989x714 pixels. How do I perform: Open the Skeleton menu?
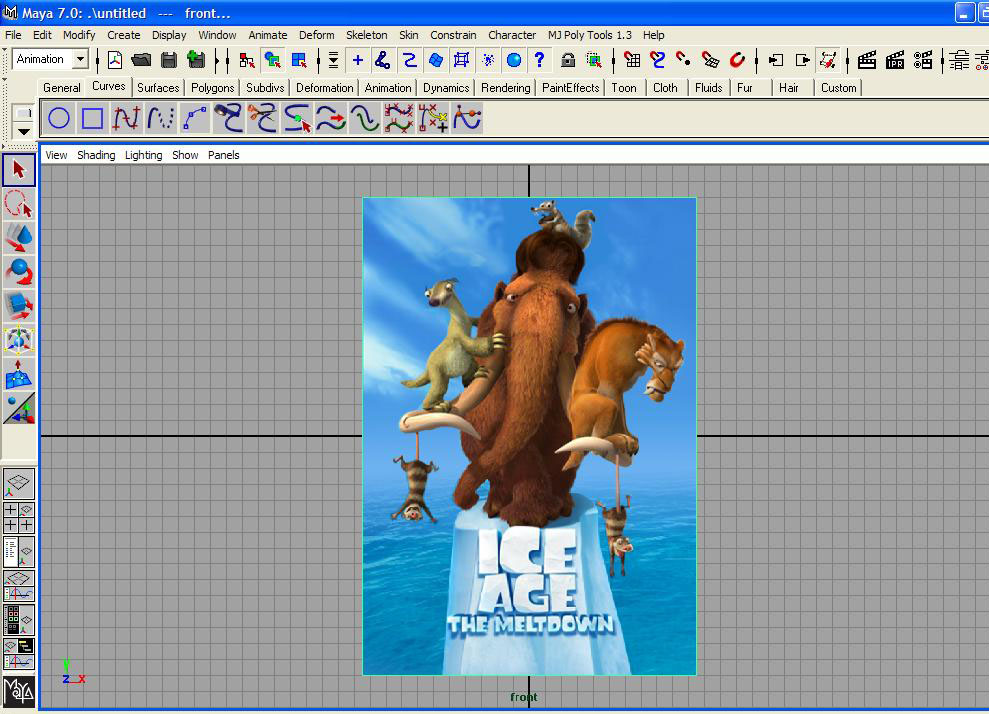click(366, 35)
